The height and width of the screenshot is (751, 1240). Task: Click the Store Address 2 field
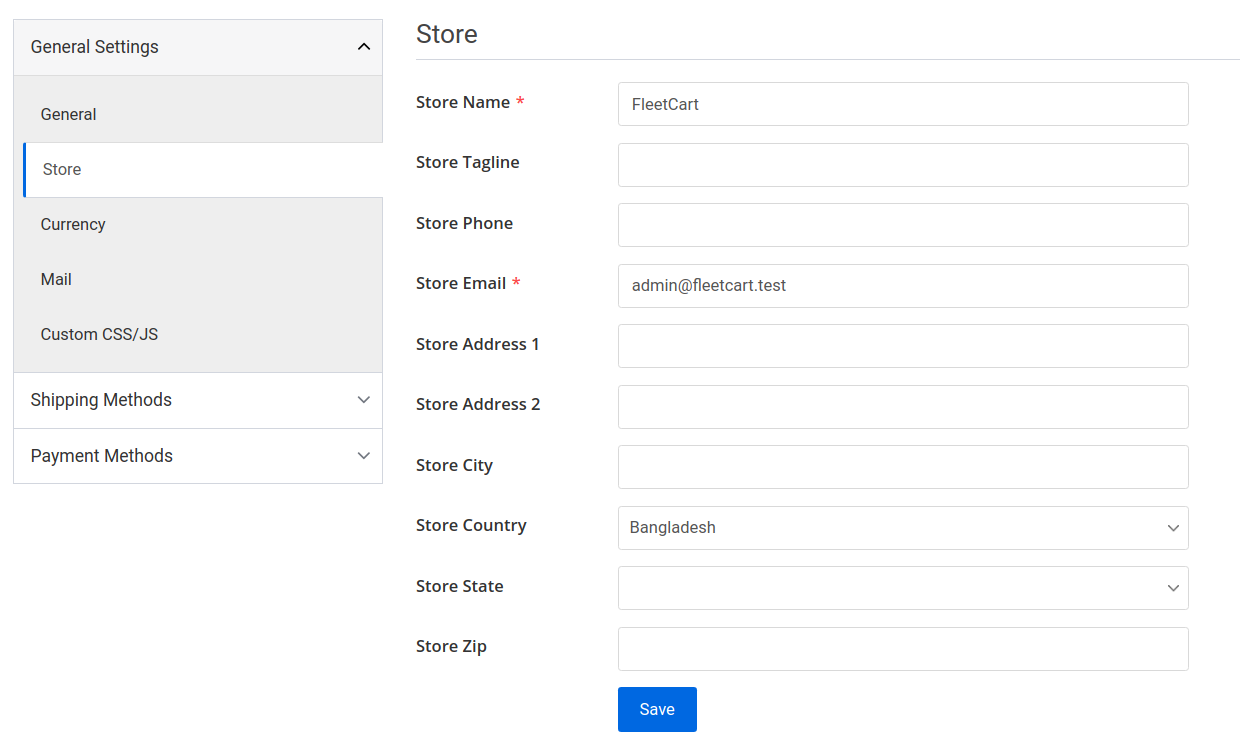[x=900, y=407]
